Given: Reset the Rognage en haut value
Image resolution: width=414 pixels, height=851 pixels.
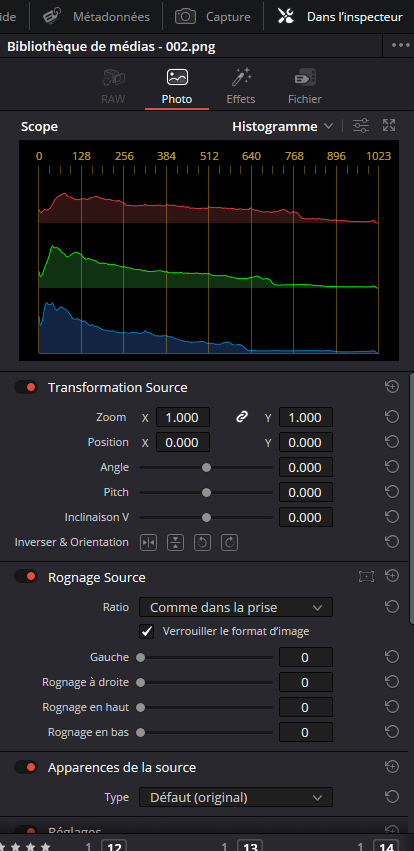Looking at the screenshot, I should [x=392, y=707].
